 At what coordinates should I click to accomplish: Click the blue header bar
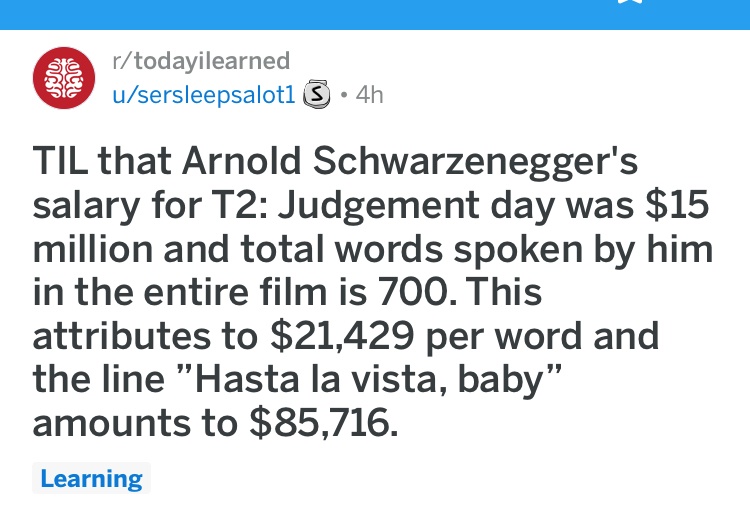(375, 14)
